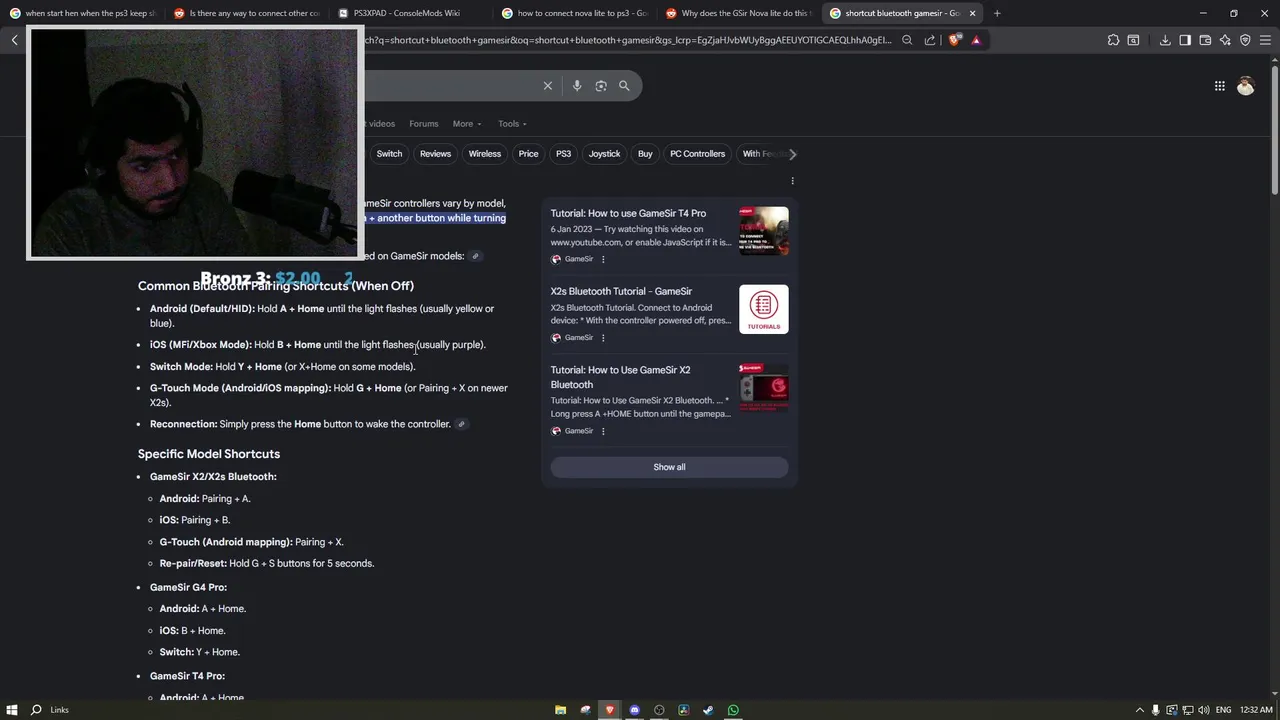Open the Brave Wallet icon

1205,40
